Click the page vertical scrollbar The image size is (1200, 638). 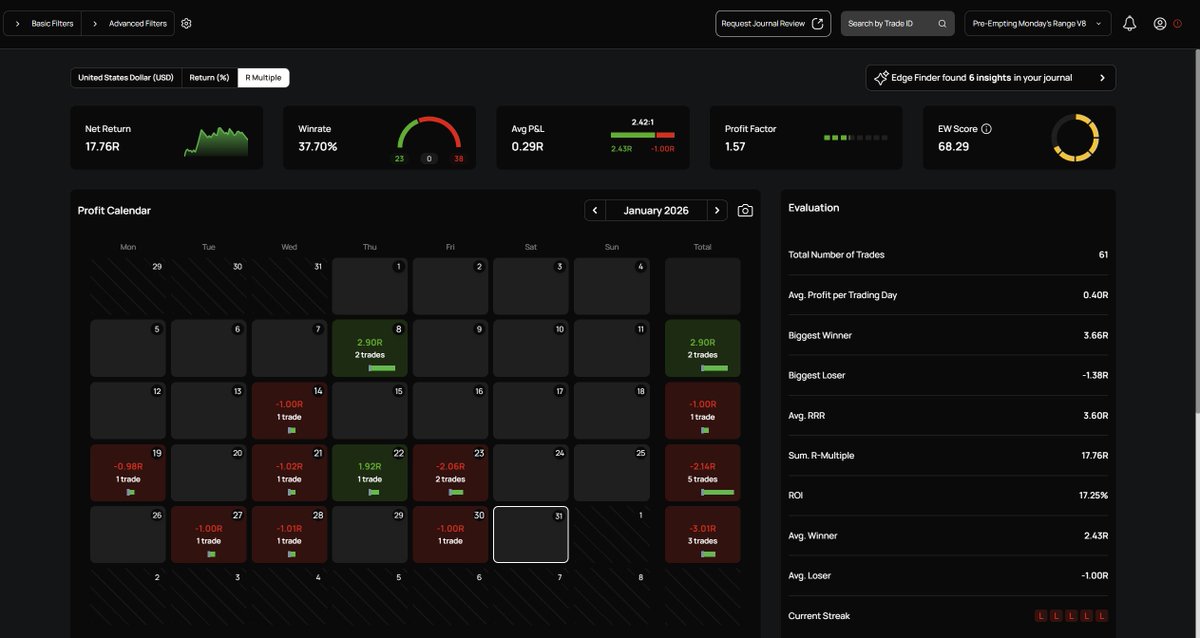[x=1195, y=230]
